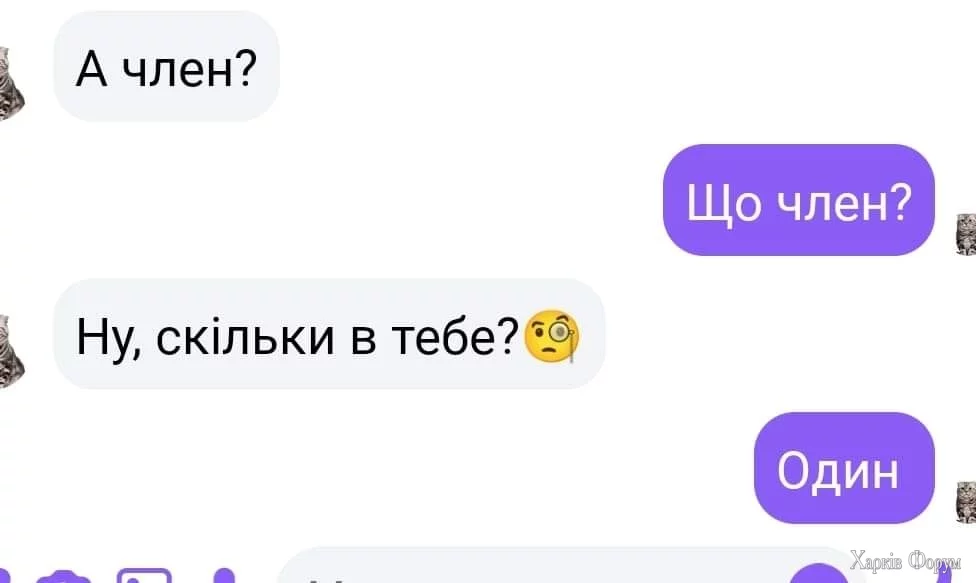Open cat avatar beside 'Ну, скільки в тебе?'
The image size is (976, 583).
tap(11, 352)
